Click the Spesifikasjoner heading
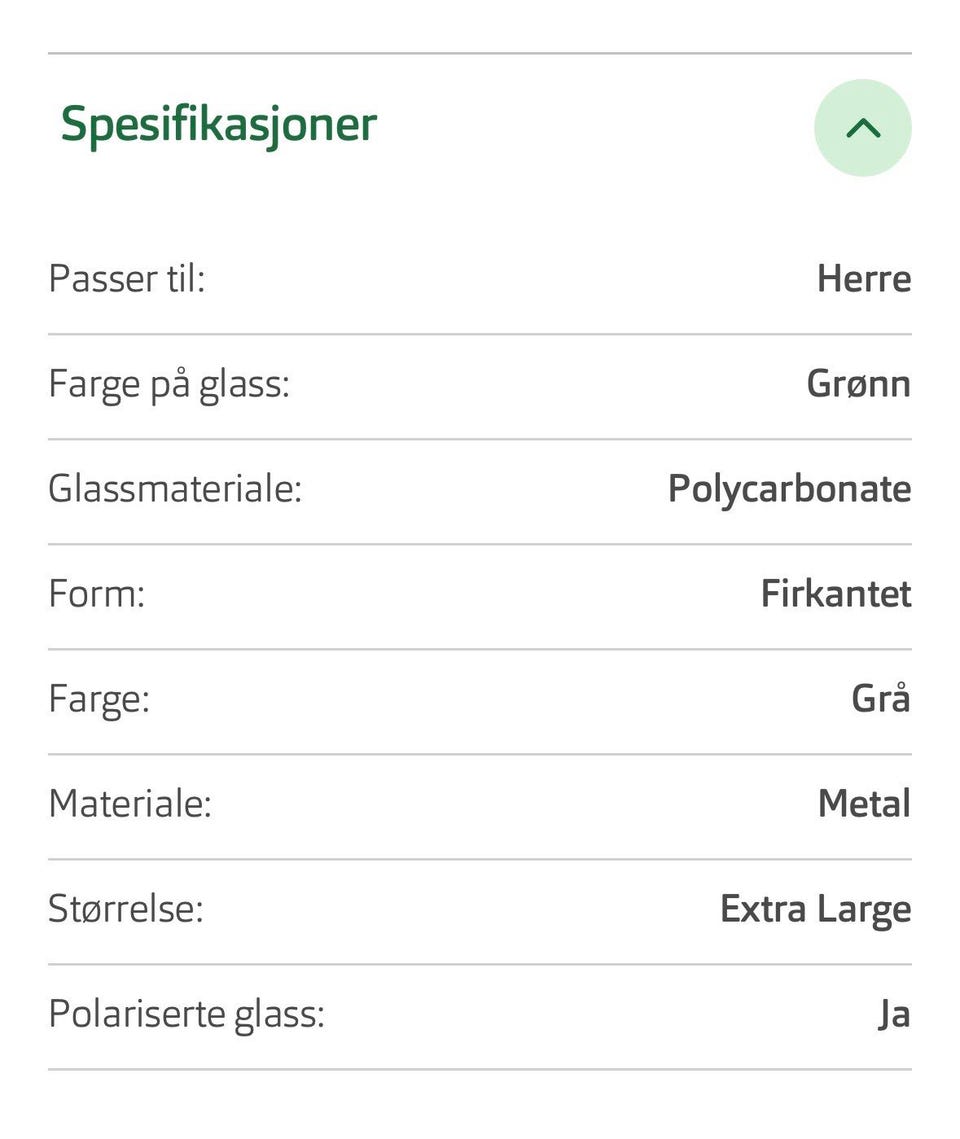The width and height of the screenshot is (960, 1139). [x=219, y=124]
